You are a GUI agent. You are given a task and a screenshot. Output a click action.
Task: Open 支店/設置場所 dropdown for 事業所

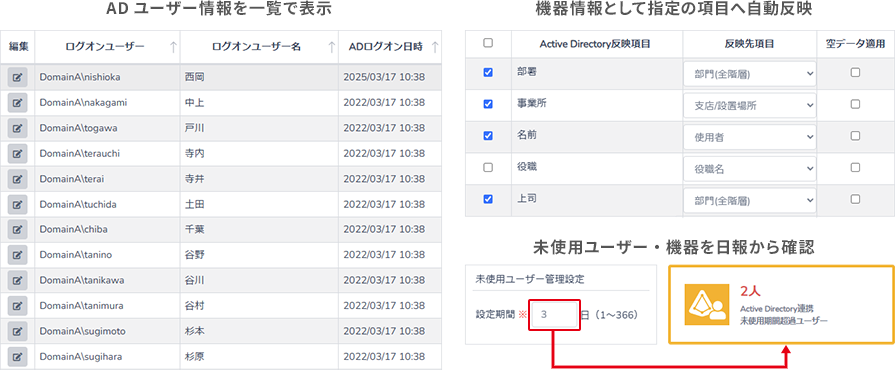749,106
